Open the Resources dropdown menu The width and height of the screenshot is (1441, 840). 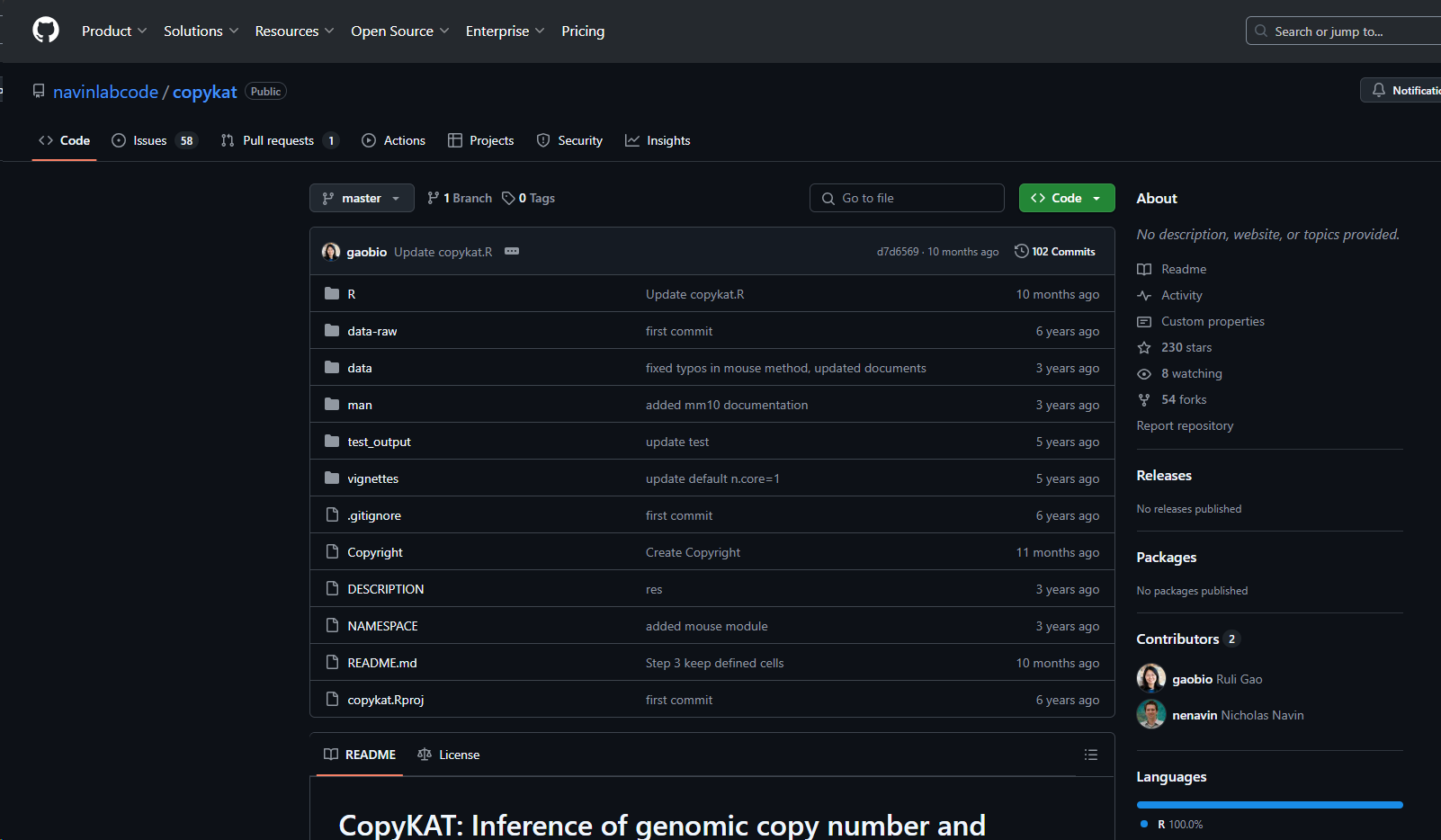pyautogui.click(x=294, y=31)
